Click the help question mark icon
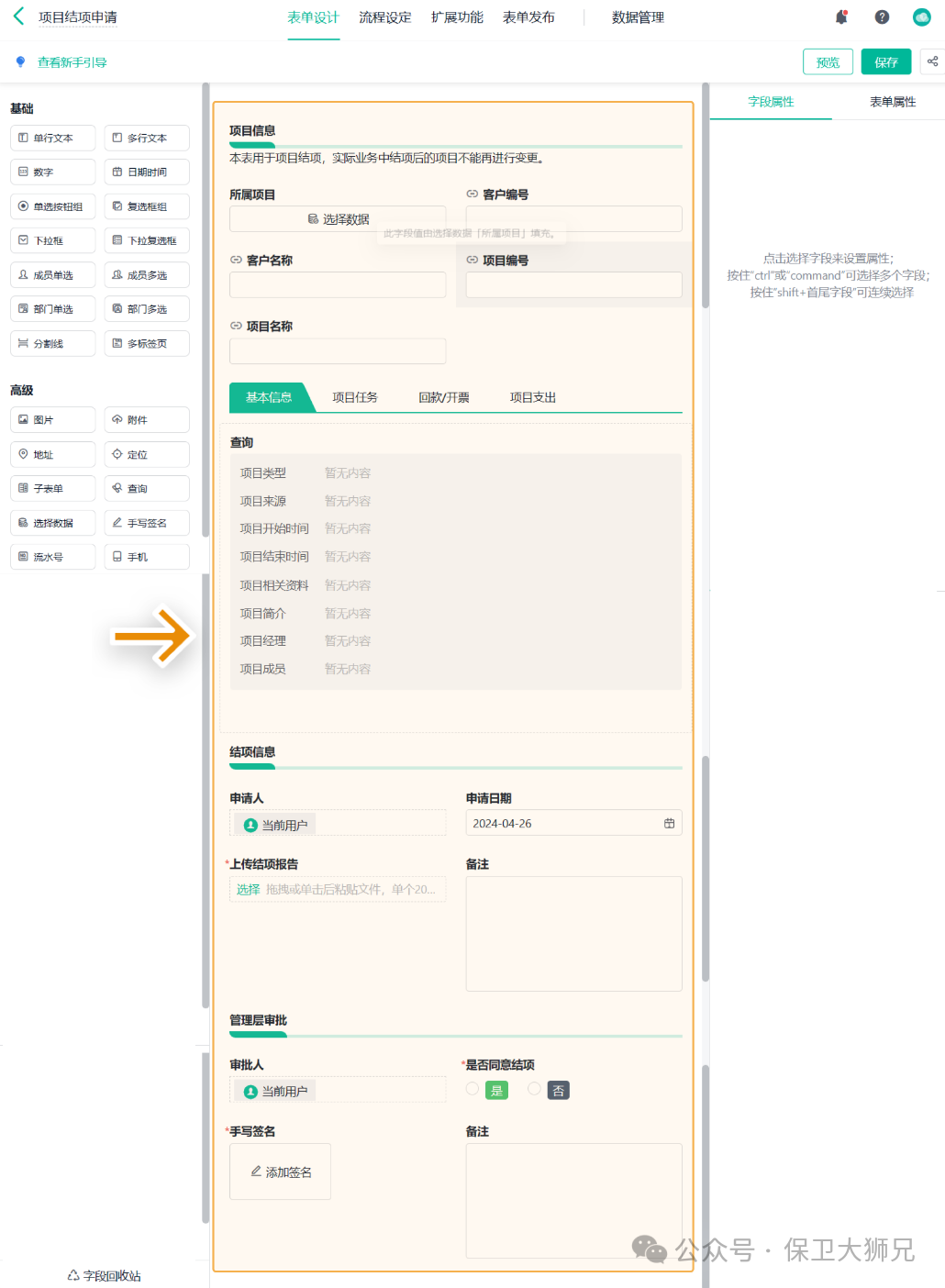This screenshot has width=945, height=1288. coord(882,17)
